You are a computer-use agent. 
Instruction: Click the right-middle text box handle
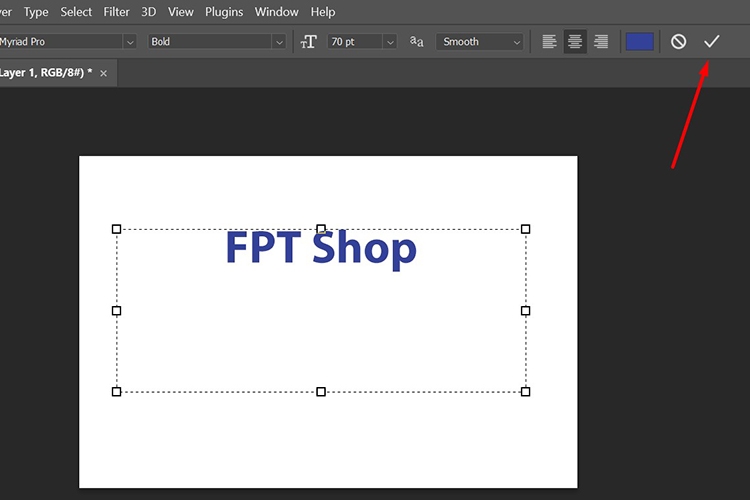point(525,311)
